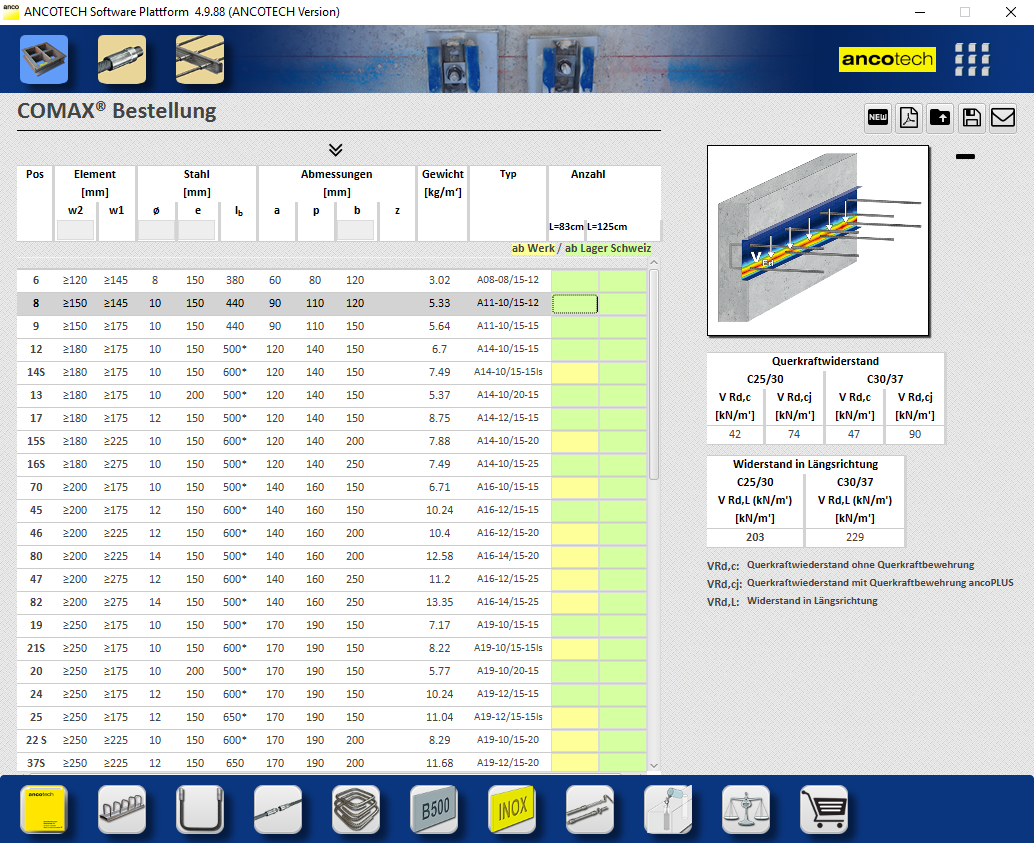1034x843 pixels.
Task: Select the row with type A16-14/15-25
Action: point(507,602)
